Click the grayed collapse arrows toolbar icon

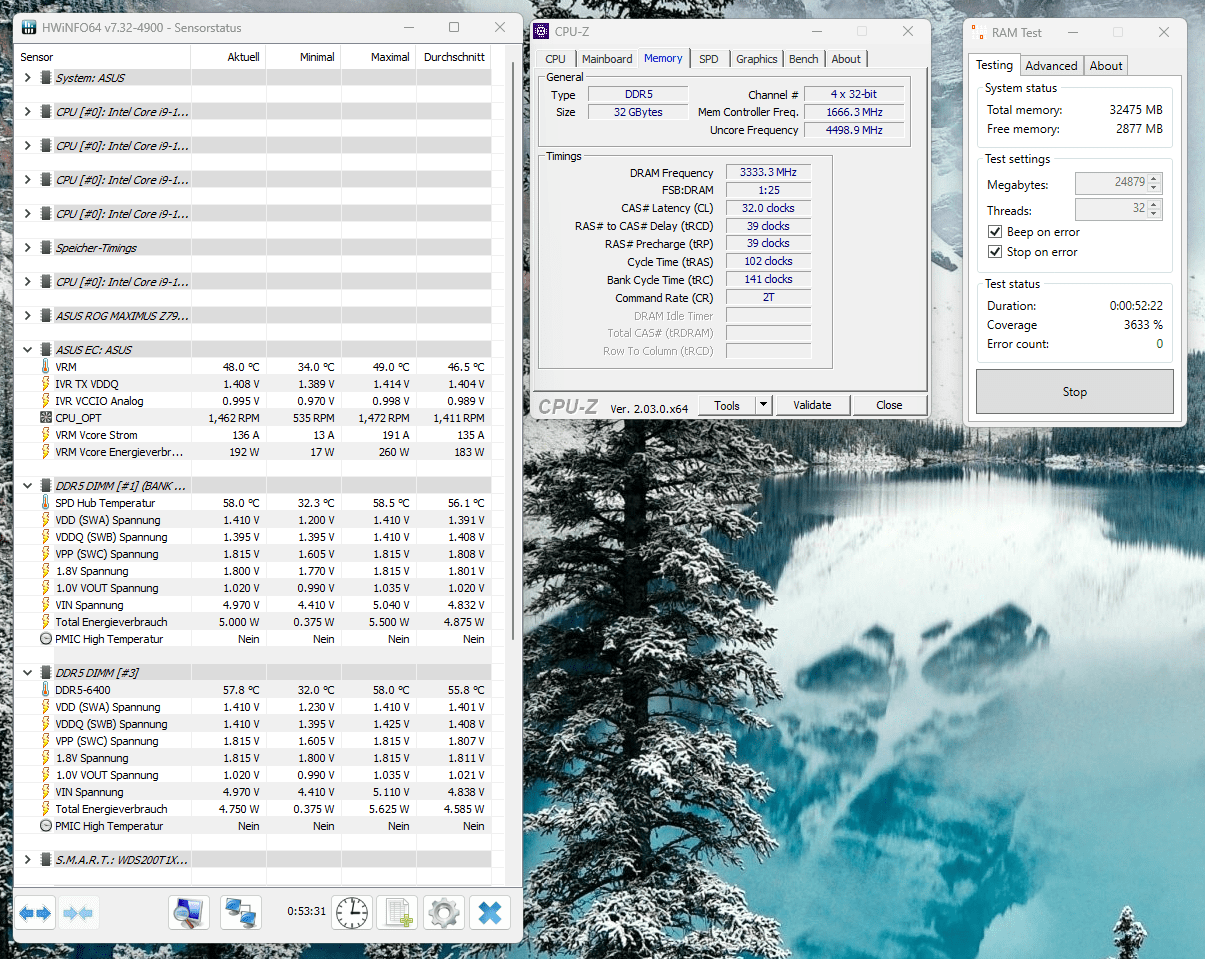point(78,912)
